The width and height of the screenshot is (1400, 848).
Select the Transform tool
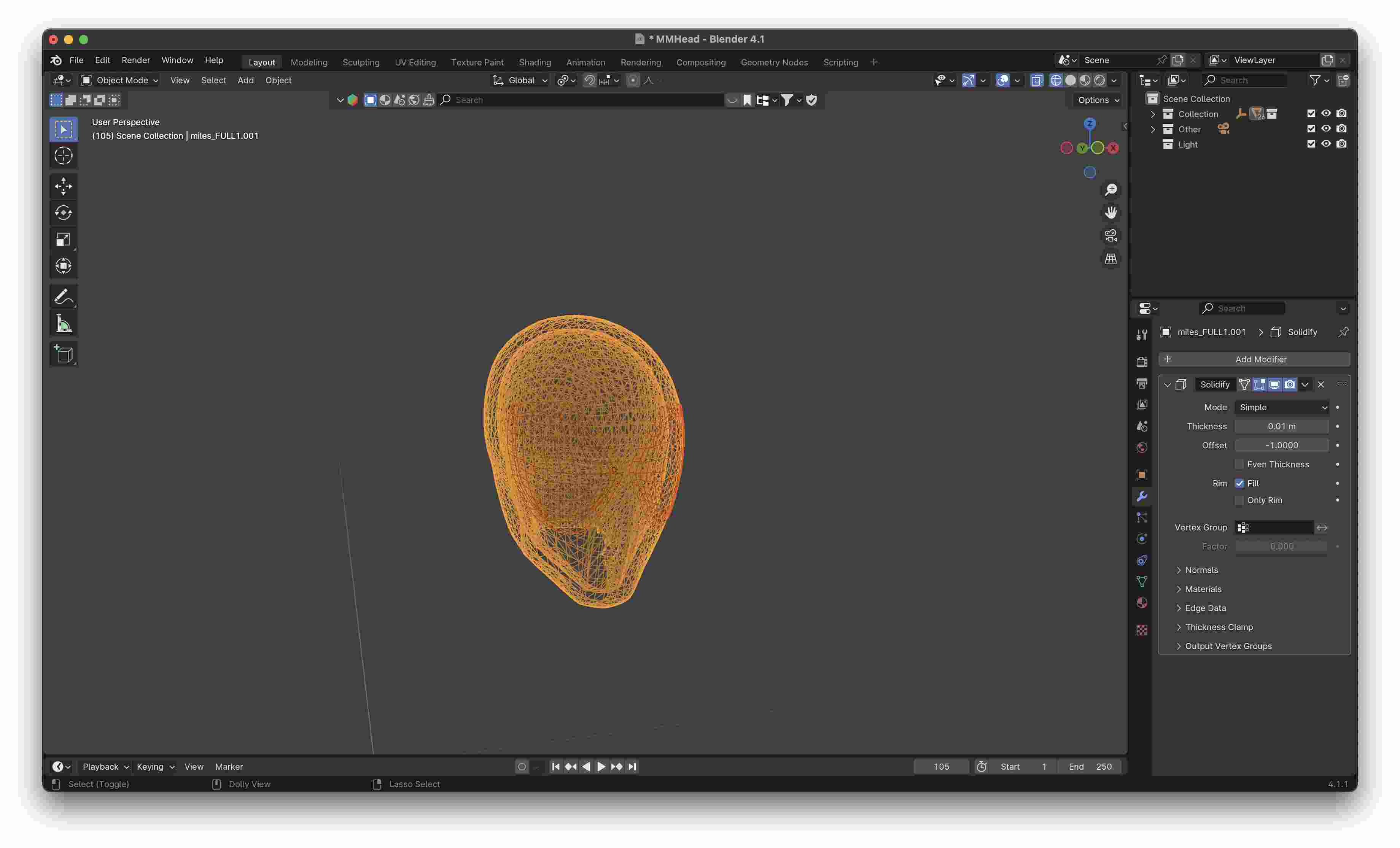(63, 266)
